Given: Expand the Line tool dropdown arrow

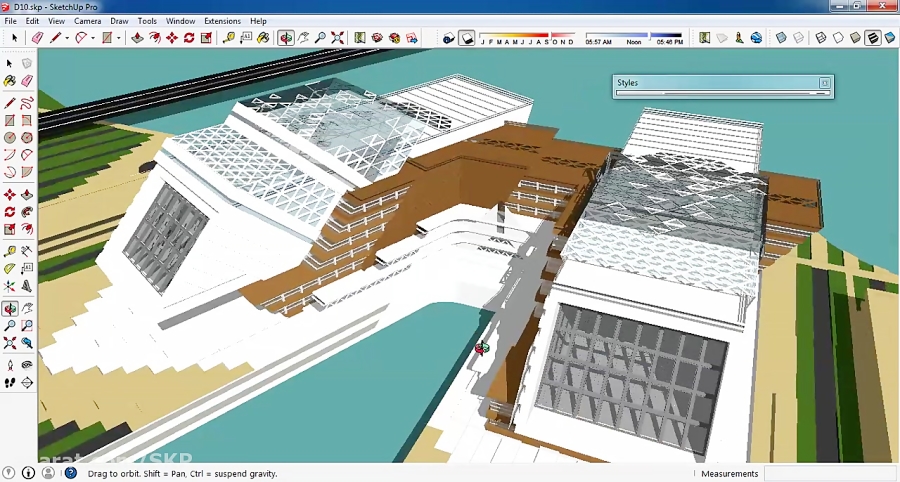Looking at the screenshot, I should pos(67,38).
